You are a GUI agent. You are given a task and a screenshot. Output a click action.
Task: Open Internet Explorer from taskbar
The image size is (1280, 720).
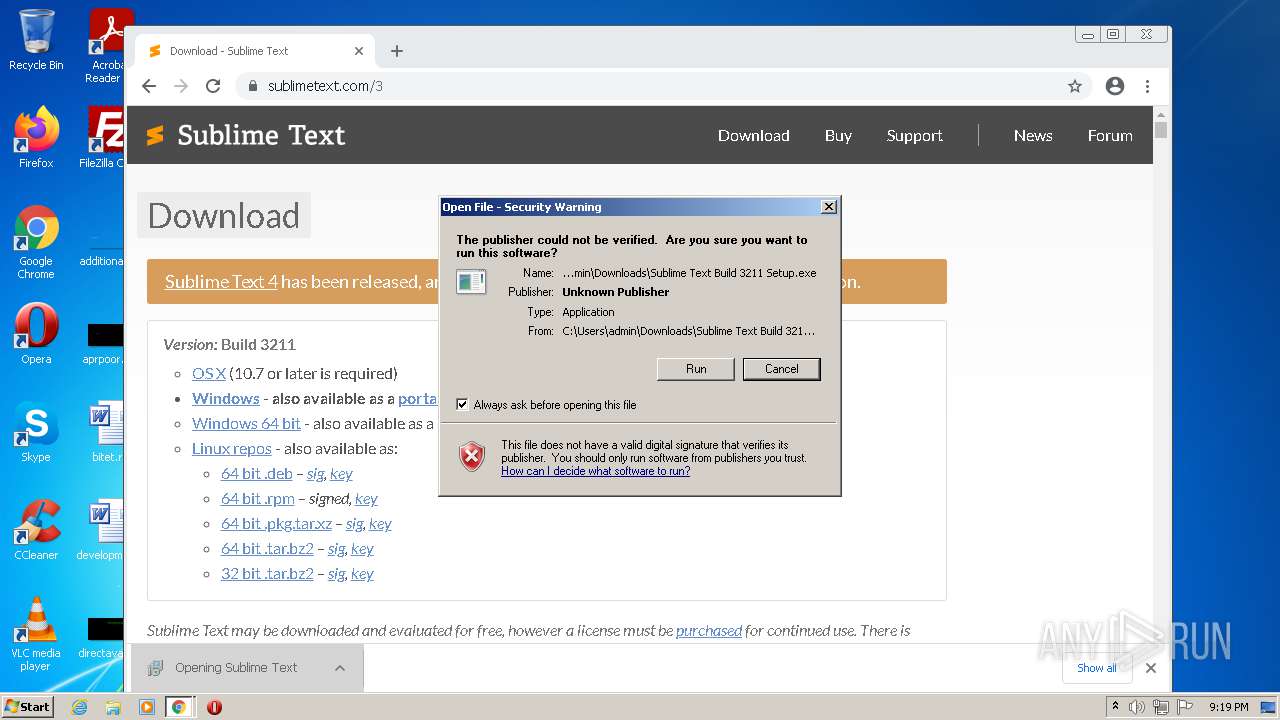coord(79,707)
